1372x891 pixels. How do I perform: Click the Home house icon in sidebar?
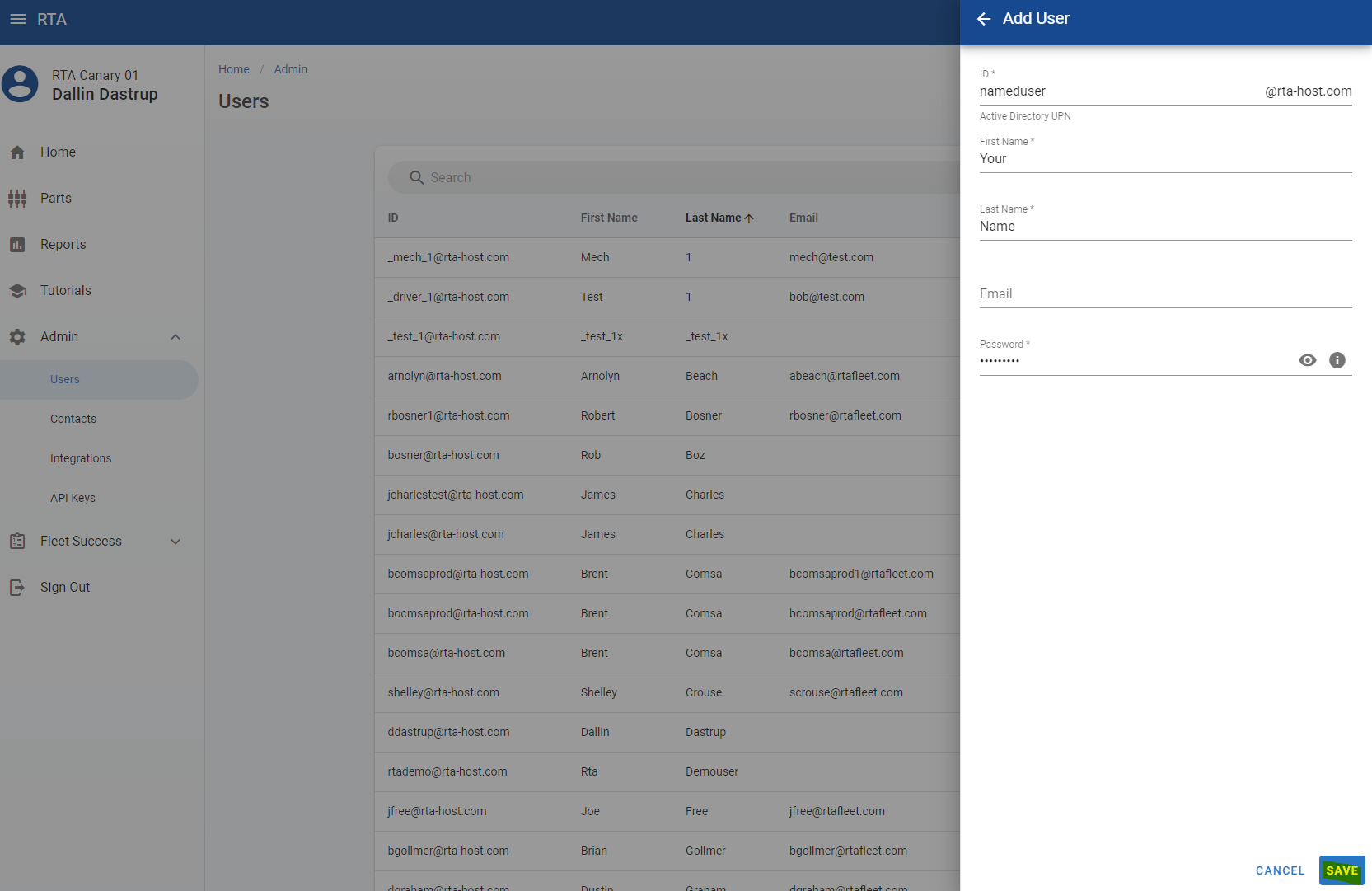17,152
